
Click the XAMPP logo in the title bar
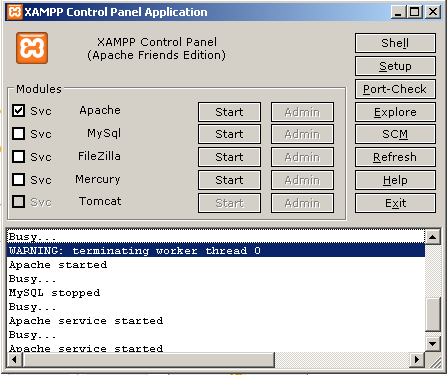(15, 12)
